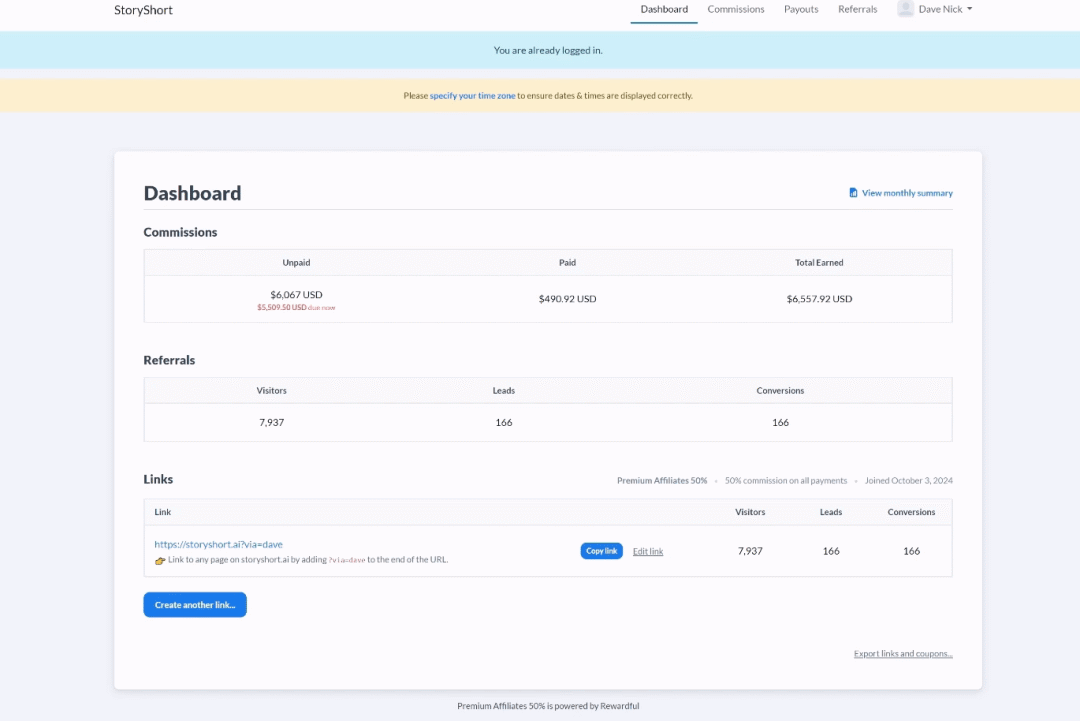1080x721 pixels.
Task: Click the user avatar icon beside Dave Nick
Action: point(905,8)
